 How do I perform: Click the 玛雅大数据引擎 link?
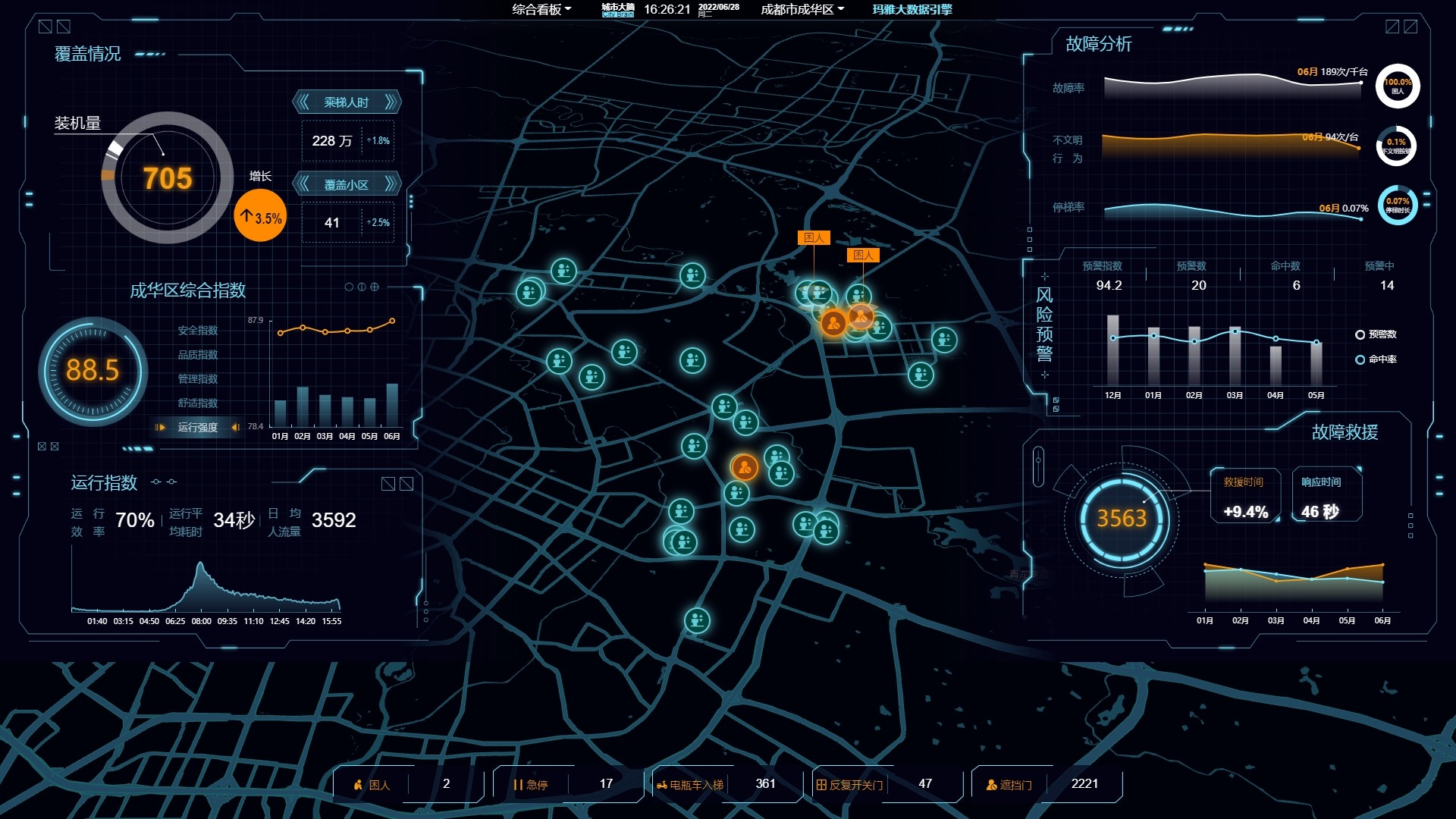pos(912,9)
